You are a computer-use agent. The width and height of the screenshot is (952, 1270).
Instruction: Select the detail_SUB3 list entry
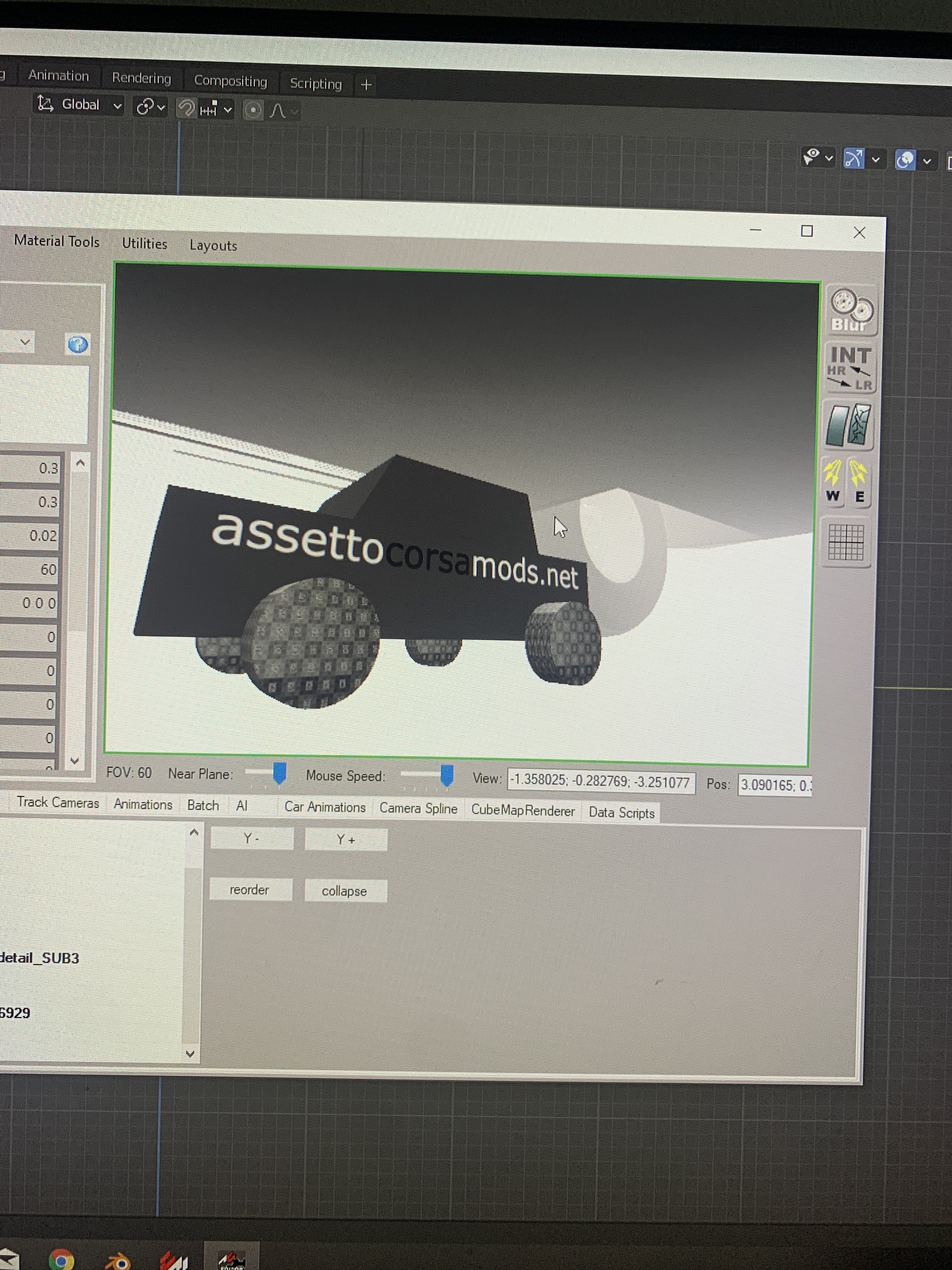[39, 958]
